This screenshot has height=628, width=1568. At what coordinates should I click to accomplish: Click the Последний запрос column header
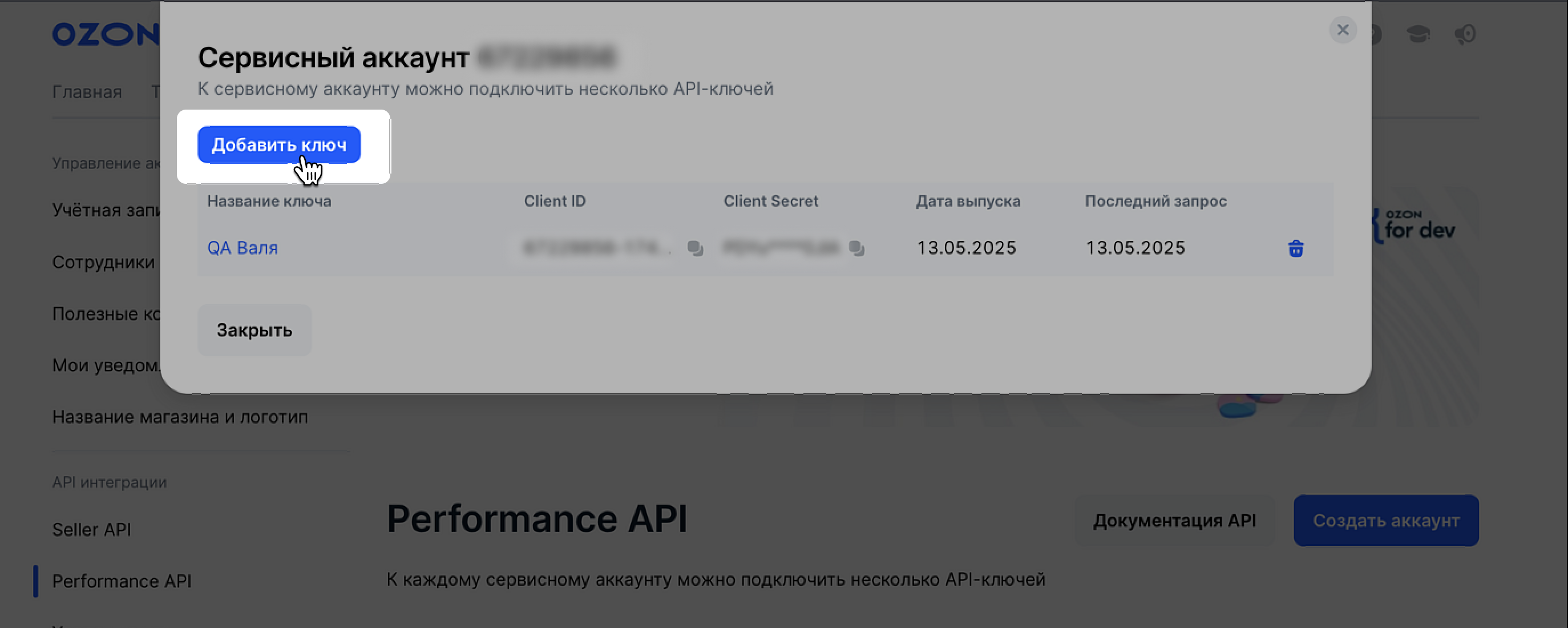[x=1155, y=201]
